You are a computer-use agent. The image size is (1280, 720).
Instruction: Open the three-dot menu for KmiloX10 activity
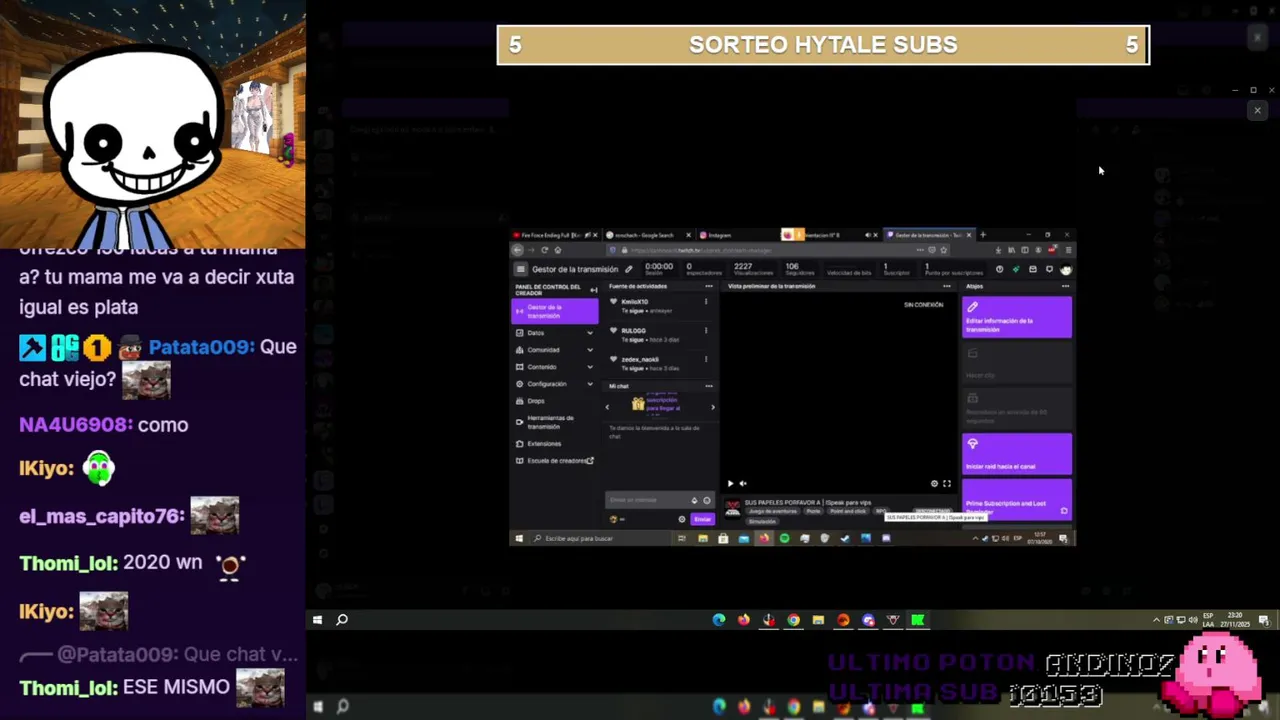[x=706, y=302]
